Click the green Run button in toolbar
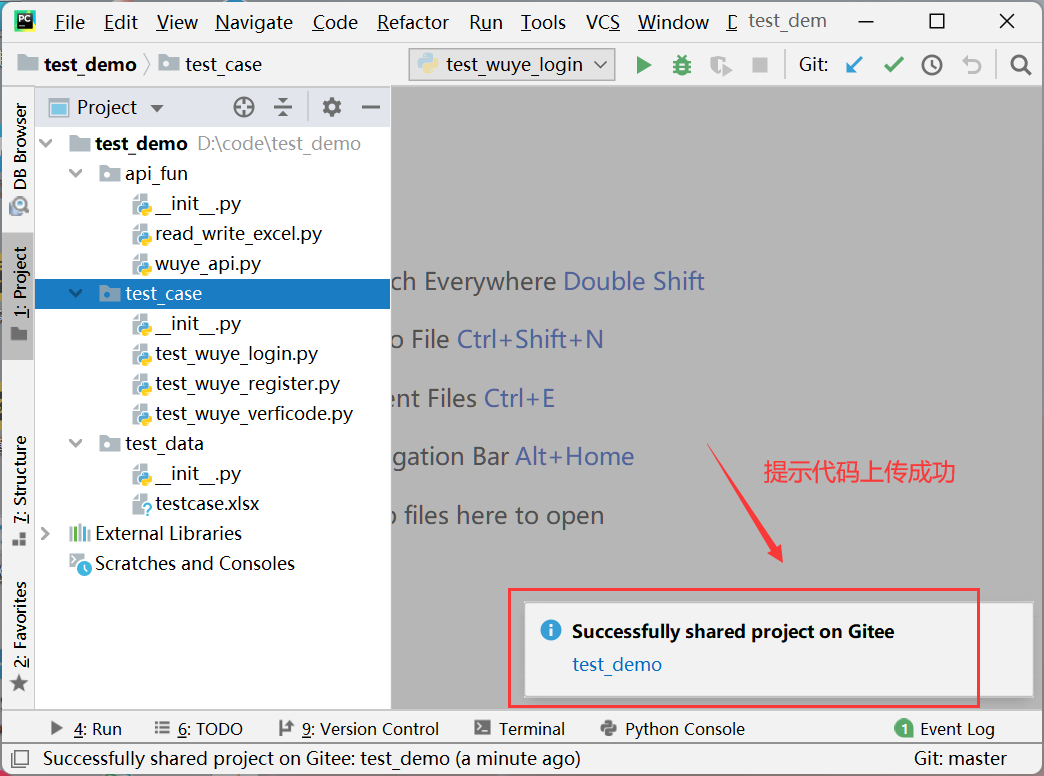 [644, 65]
